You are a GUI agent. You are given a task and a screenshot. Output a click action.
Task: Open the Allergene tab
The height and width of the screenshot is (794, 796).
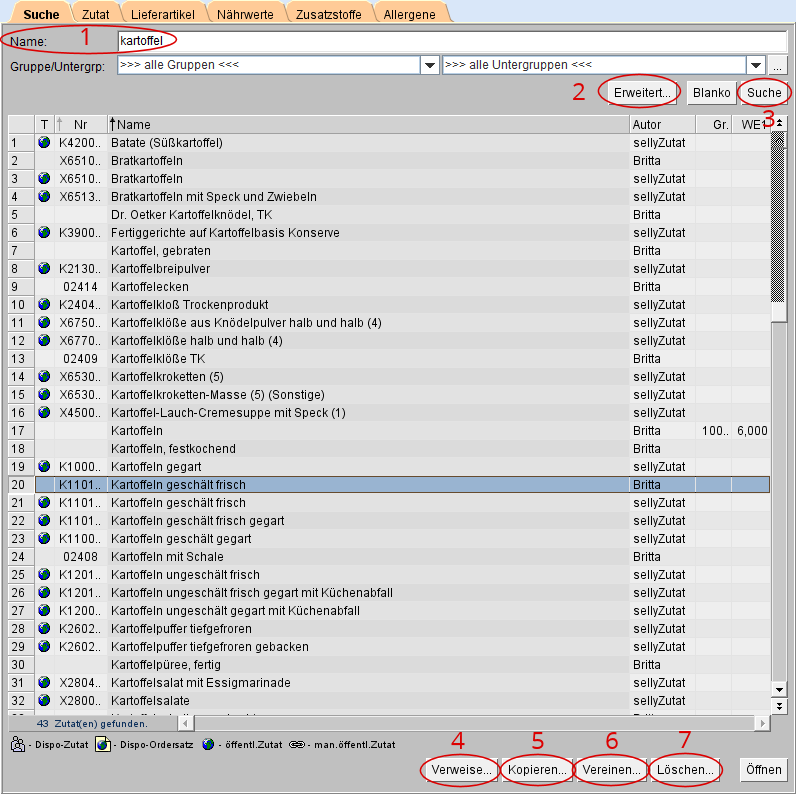click(412, 14)
